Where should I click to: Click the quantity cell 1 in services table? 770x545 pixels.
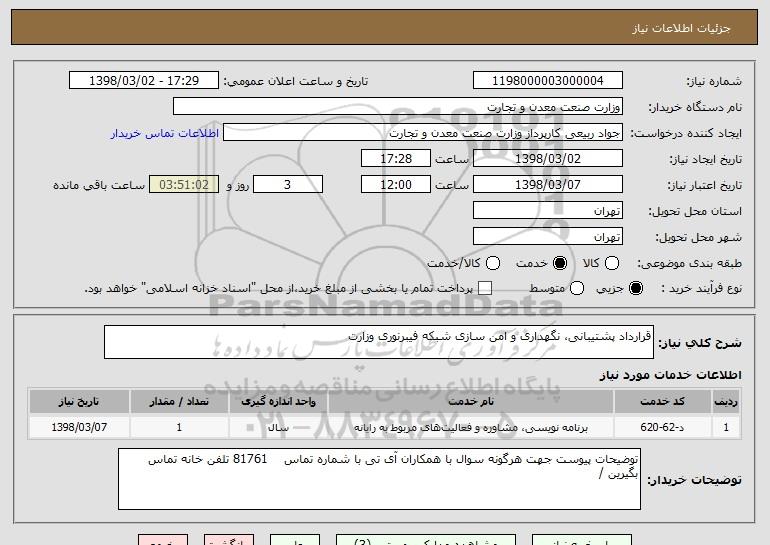click(179, 427)
